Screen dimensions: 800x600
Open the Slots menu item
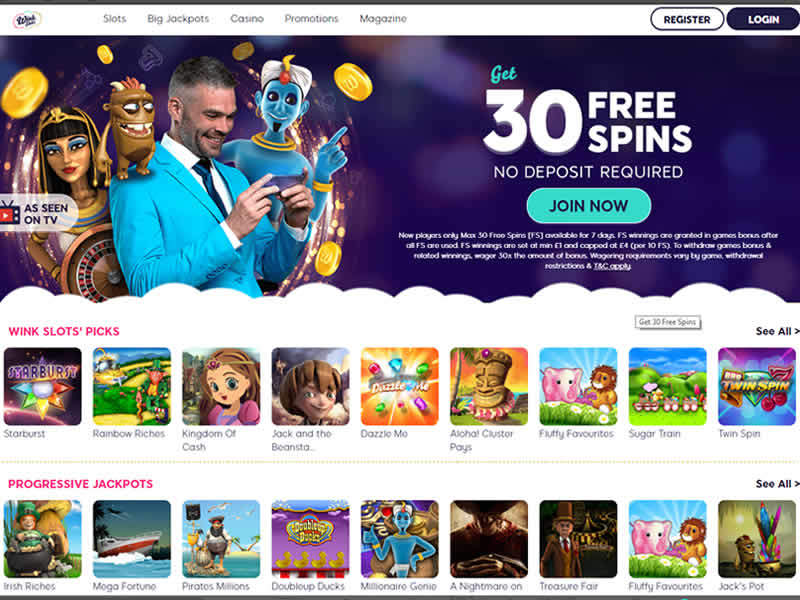tap(114, 19)
